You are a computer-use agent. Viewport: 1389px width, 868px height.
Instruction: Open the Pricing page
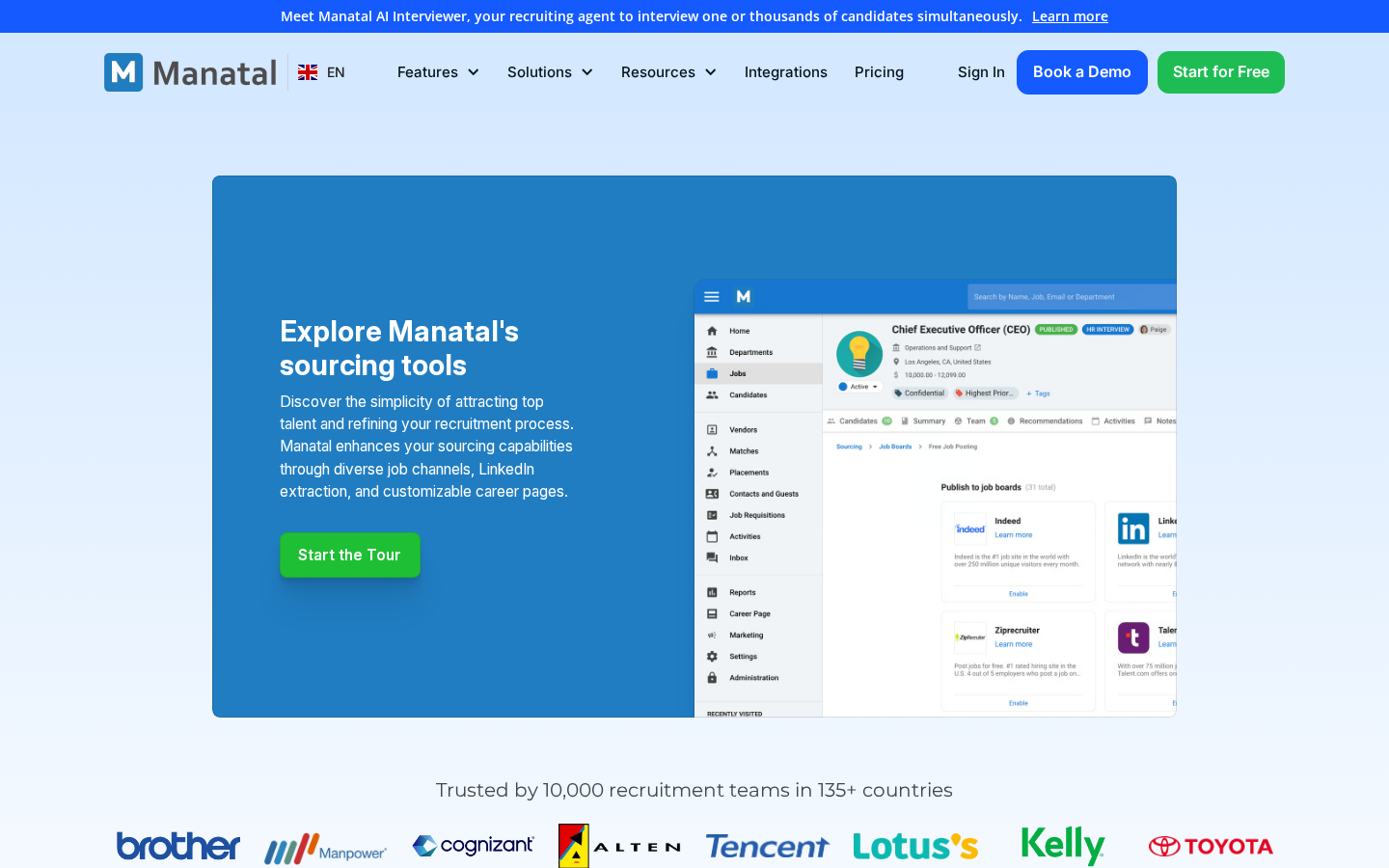click(x=879, y=72)
